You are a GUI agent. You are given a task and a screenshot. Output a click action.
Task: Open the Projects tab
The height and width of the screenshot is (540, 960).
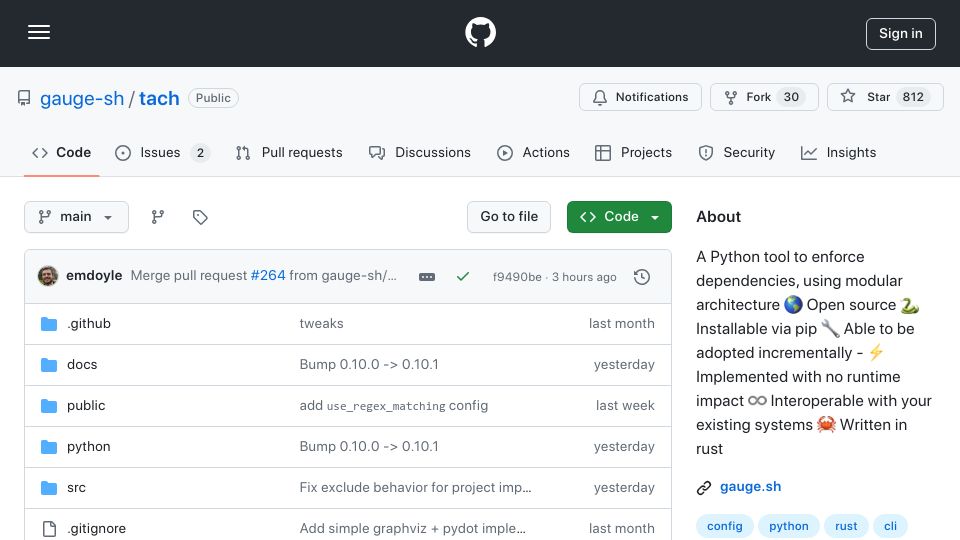point(633,152)
